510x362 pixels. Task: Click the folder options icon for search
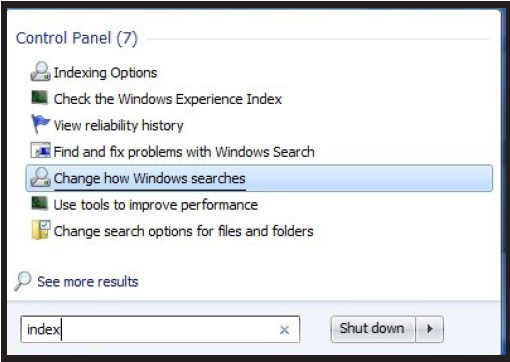[x=41, y=230]
